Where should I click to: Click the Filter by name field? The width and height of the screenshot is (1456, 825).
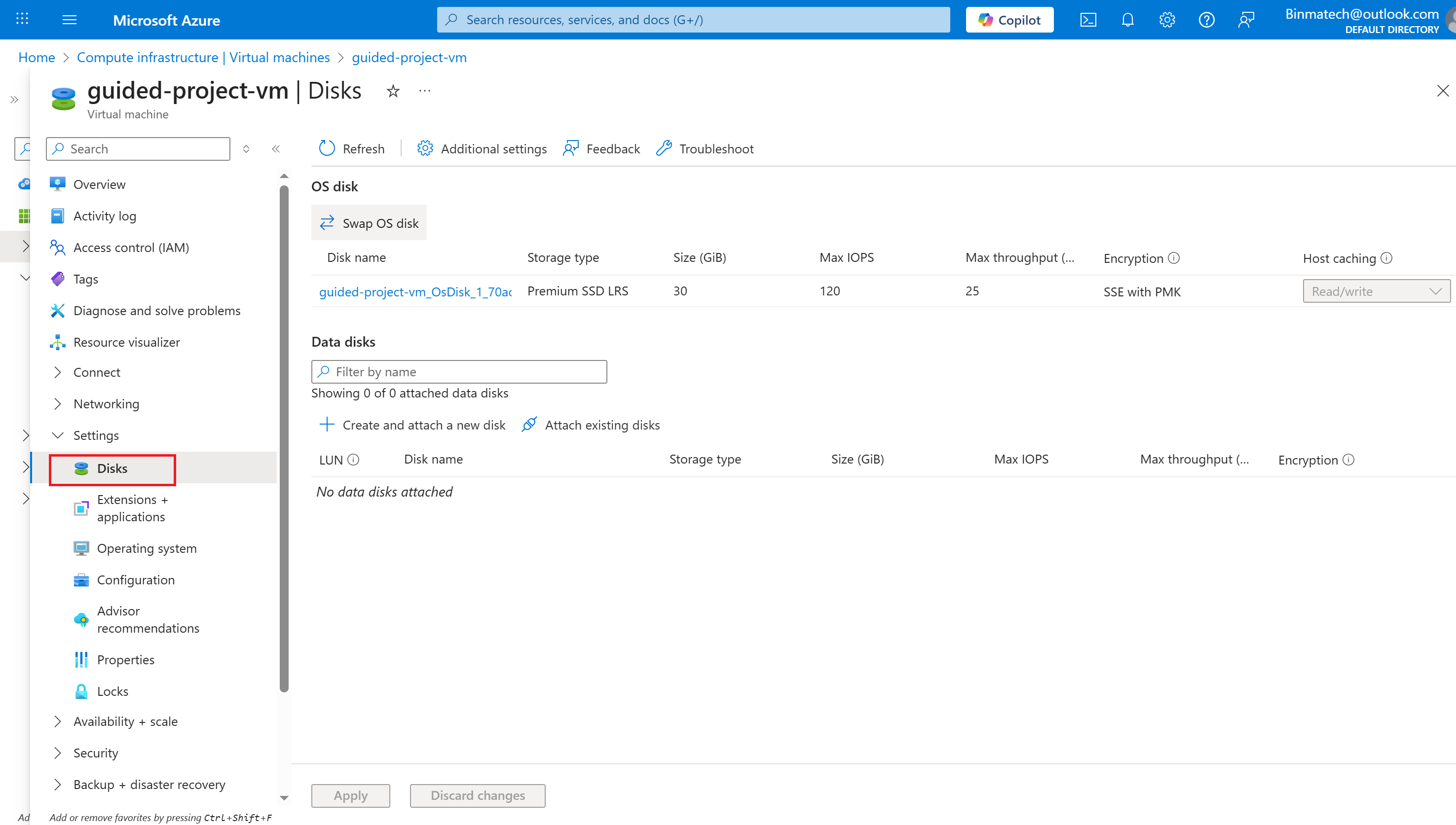tap(459, 372)
